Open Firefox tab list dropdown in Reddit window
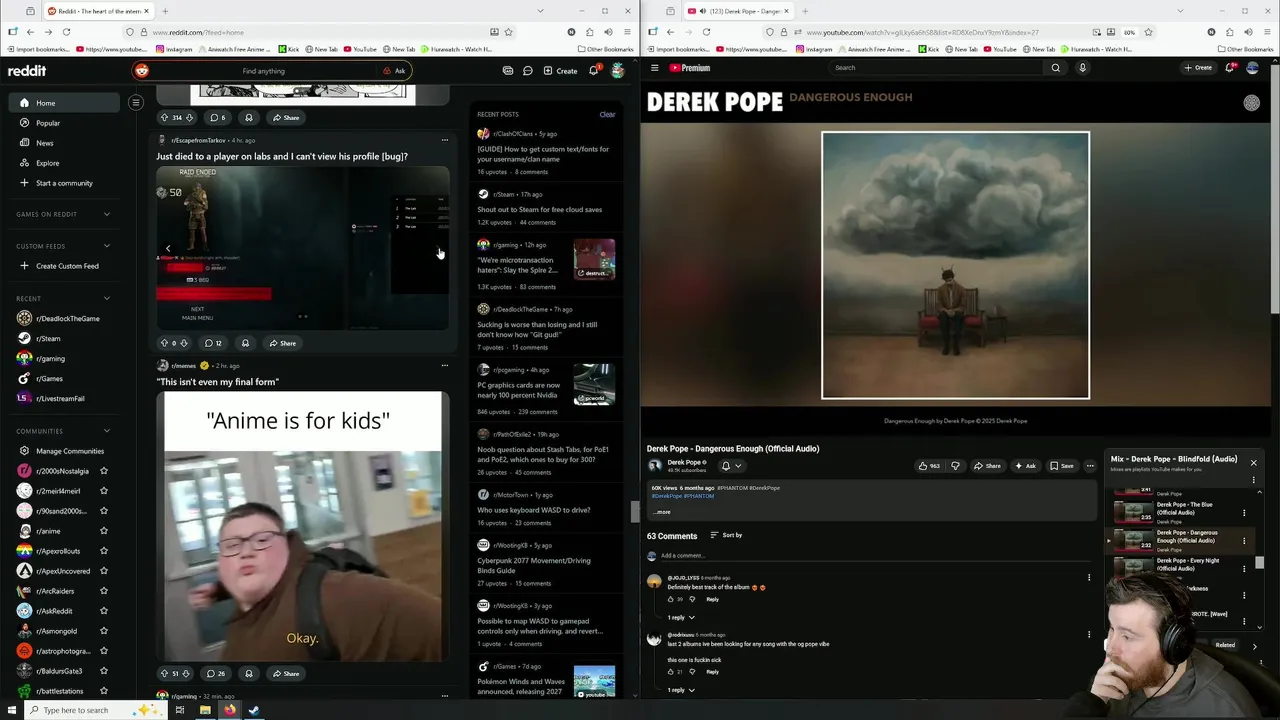 click(540, 11)
